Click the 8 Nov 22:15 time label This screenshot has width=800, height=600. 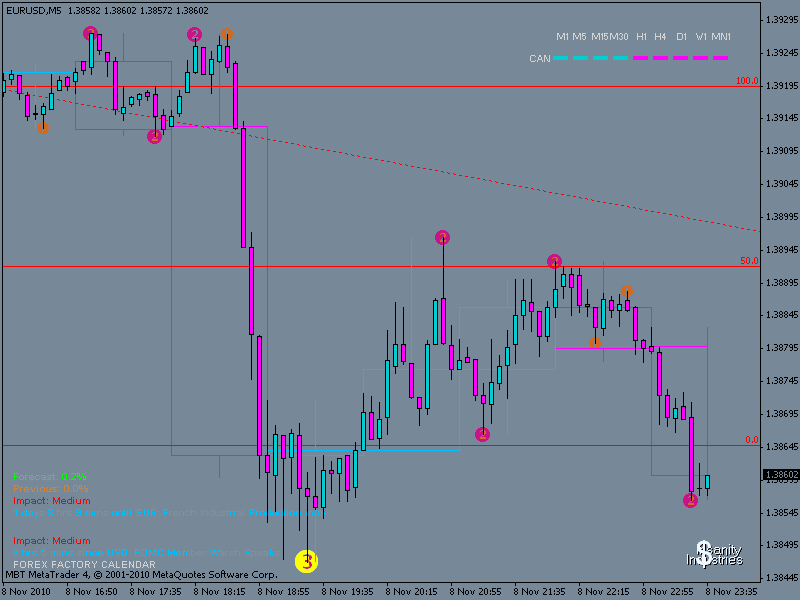(x=604, y=592)
